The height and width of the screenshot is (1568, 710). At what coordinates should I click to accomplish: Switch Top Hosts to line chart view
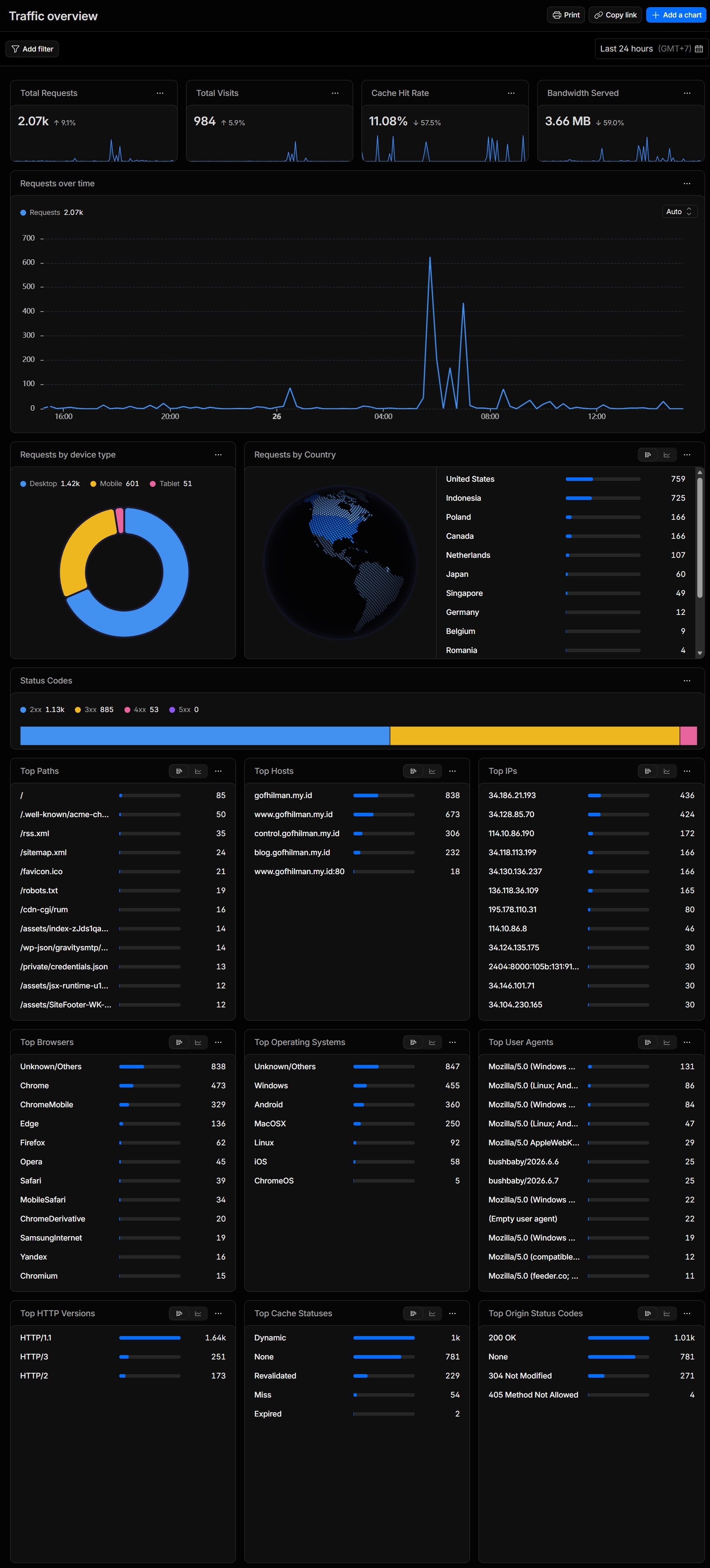433,771
